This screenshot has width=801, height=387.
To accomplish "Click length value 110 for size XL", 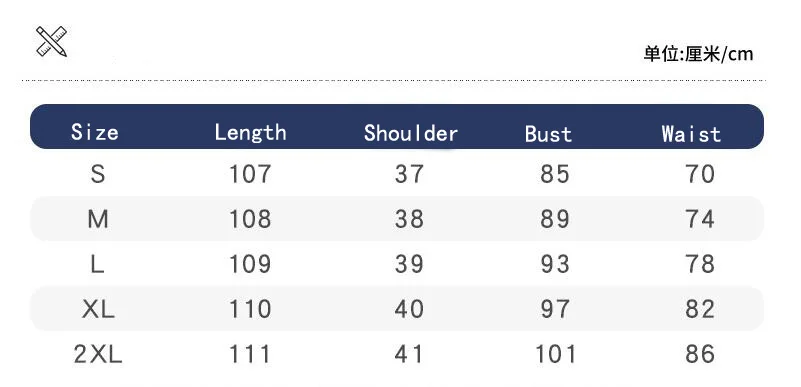I will (250, 309).
